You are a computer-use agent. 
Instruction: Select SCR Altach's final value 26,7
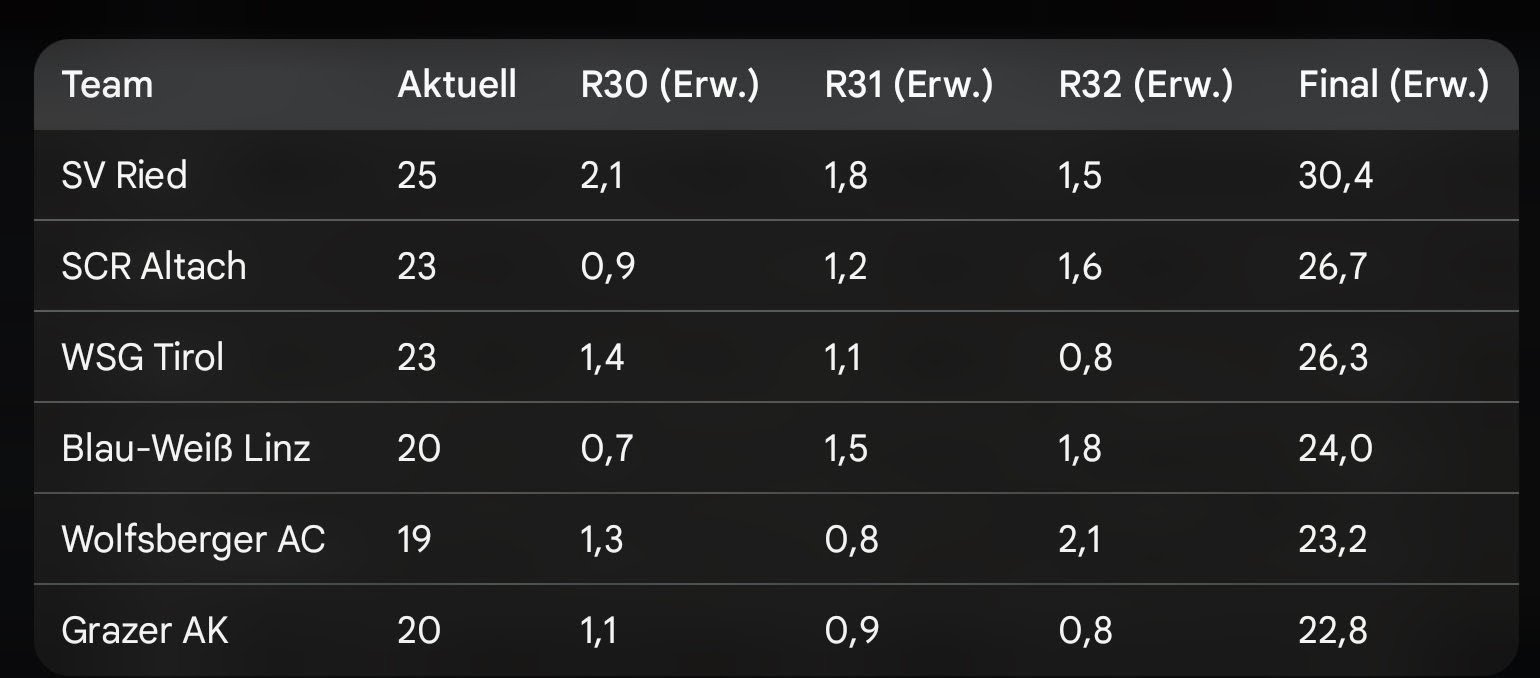pyautogui.click(x=1332, y=267)
